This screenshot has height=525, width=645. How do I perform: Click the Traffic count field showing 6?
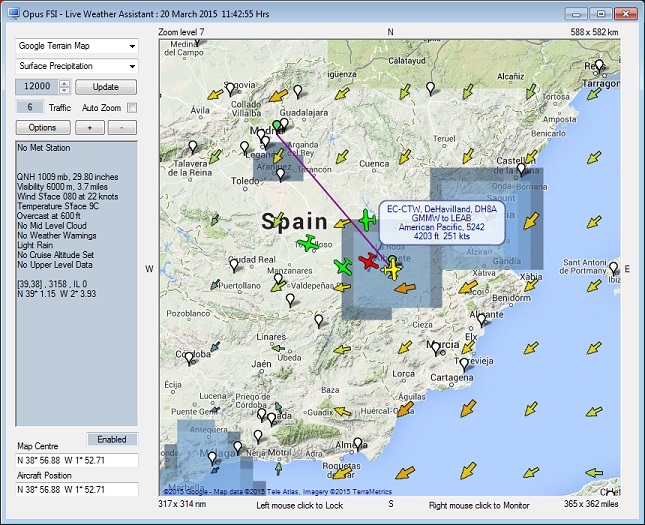point(30,107)
